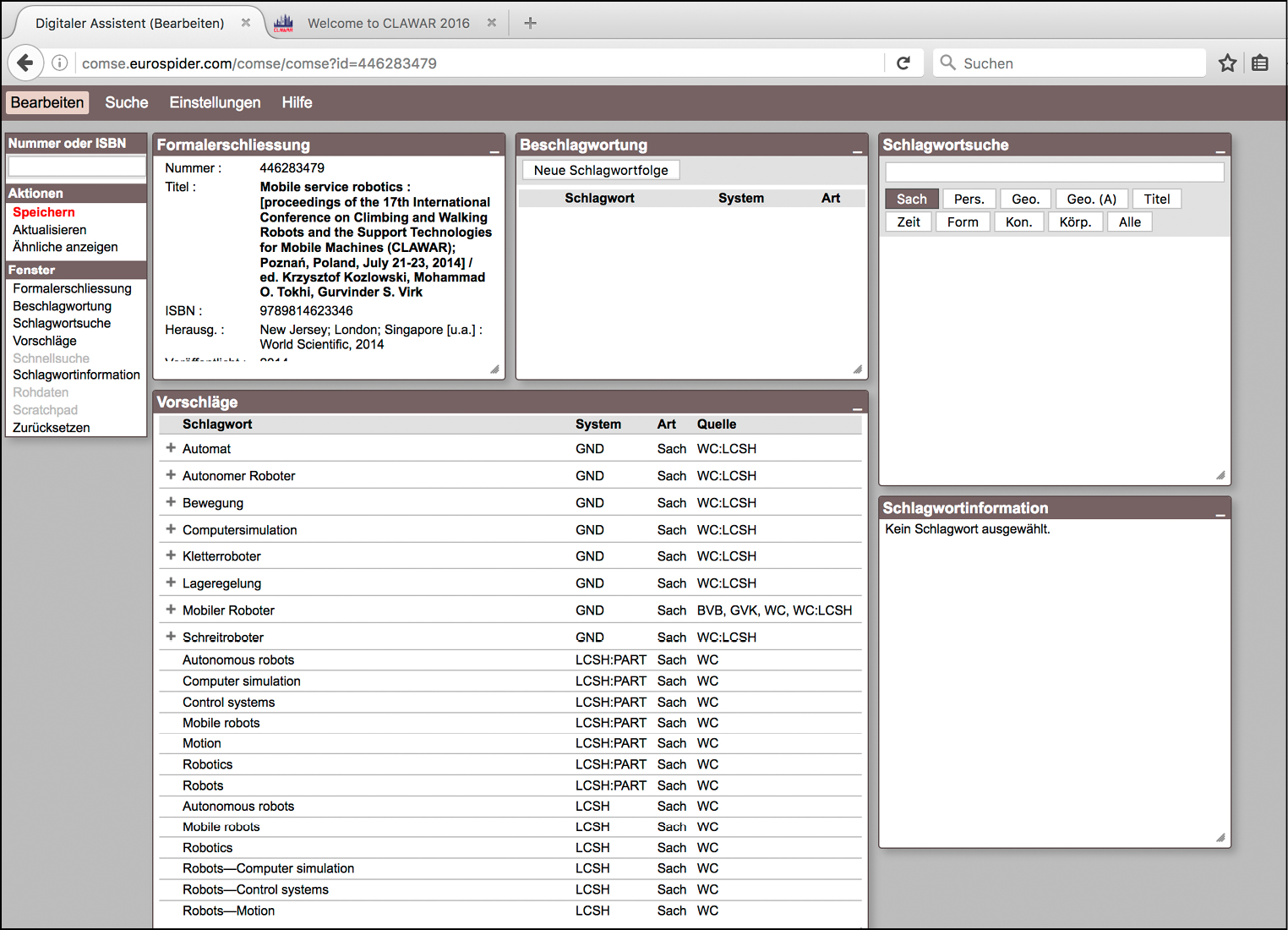Select the Geo. (A) search filter
1288x930 pixels.
coord(1092,199)
